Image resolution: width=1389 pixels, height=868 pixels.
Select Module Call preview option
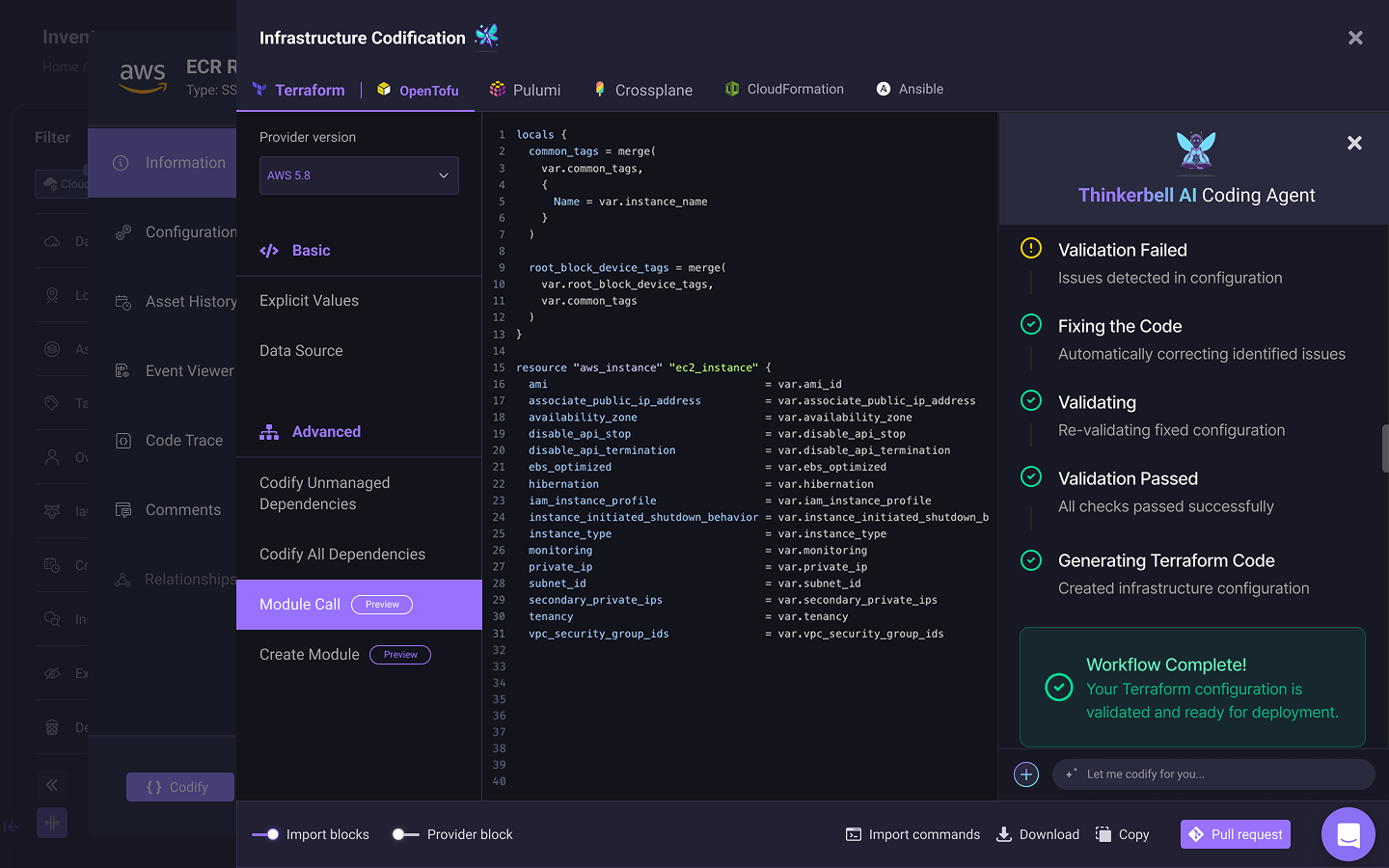point(359,605)
